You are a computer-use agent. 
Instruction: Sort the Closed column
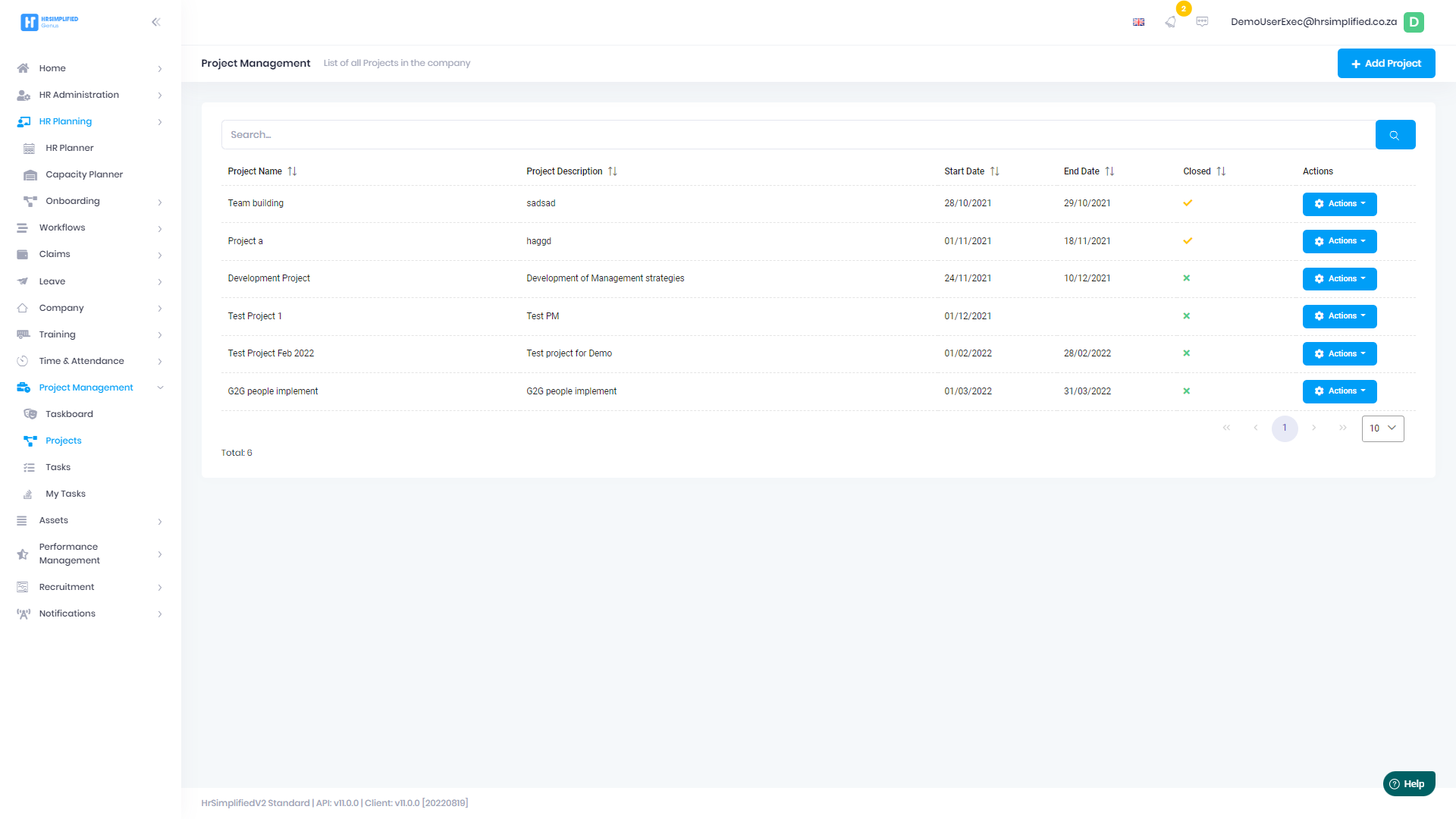click(x=1221, y=171)
